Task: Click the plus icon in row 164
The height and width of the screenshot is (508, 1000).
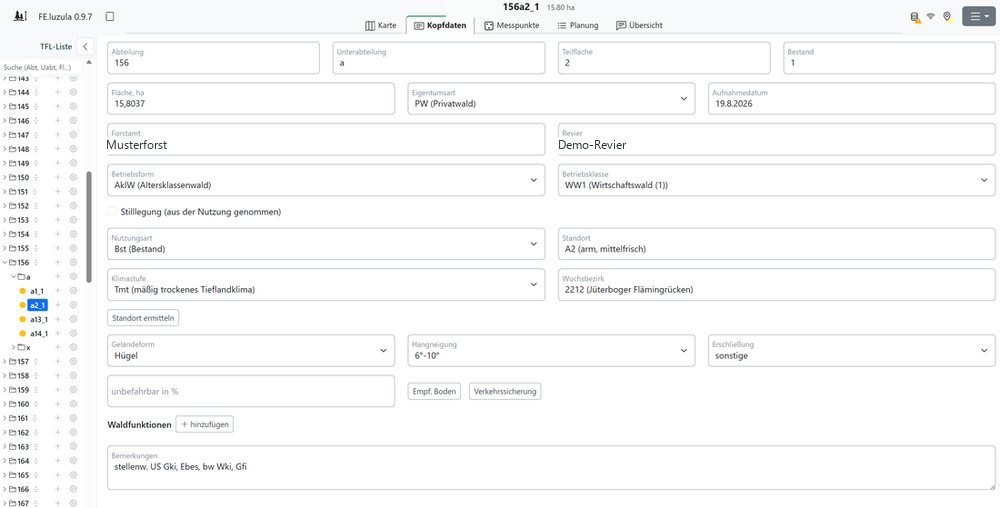Action: click(x=57, y=460)
